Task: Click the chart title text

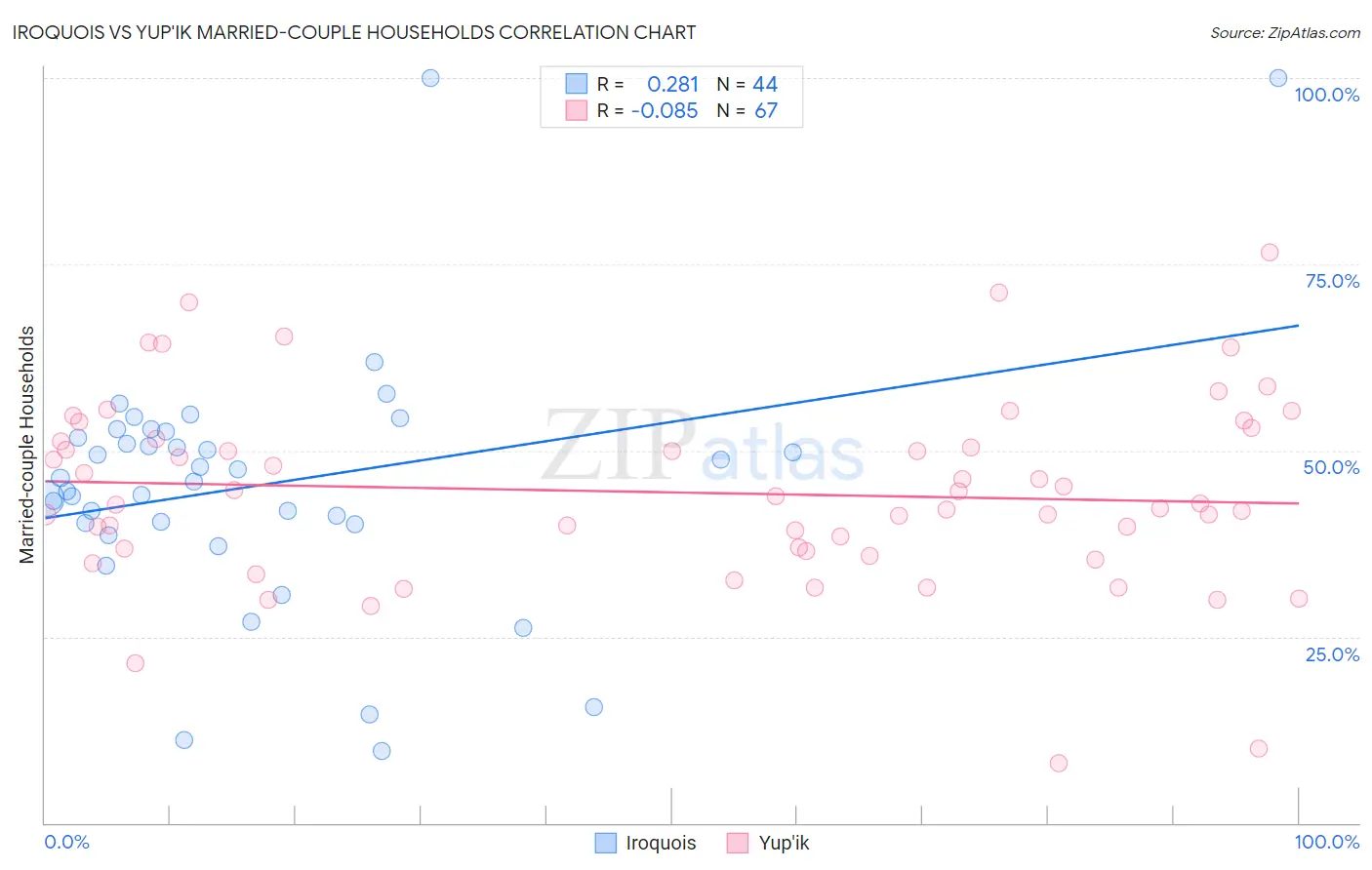Action: click(x=353, y=32)
